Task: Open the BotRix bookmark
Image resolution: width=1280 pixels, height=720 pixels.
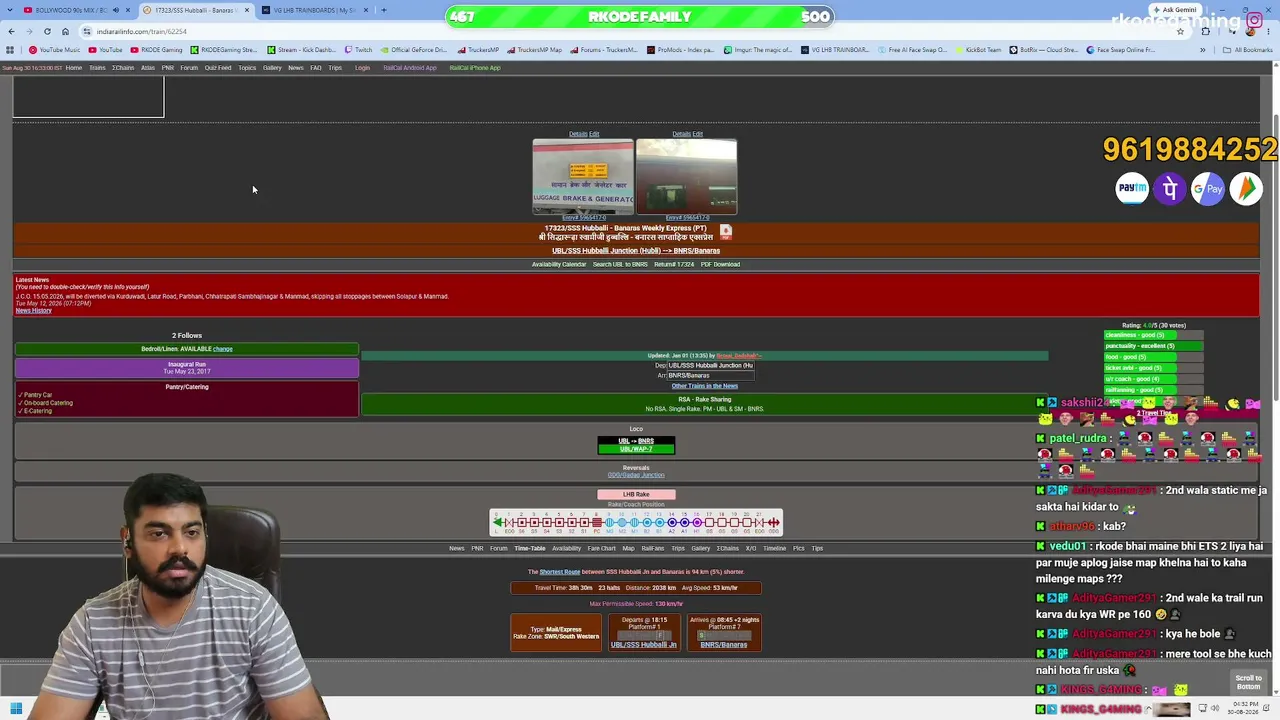Action: 1043,50
